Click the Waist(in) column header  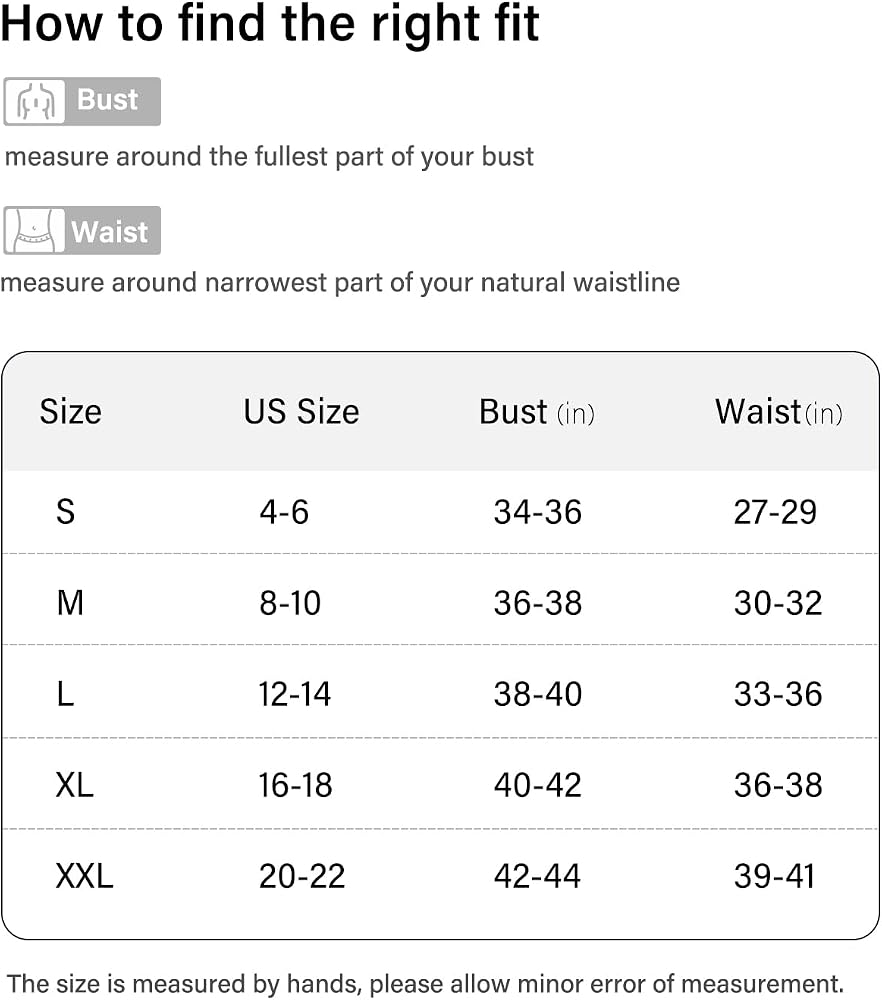point(779,412)
